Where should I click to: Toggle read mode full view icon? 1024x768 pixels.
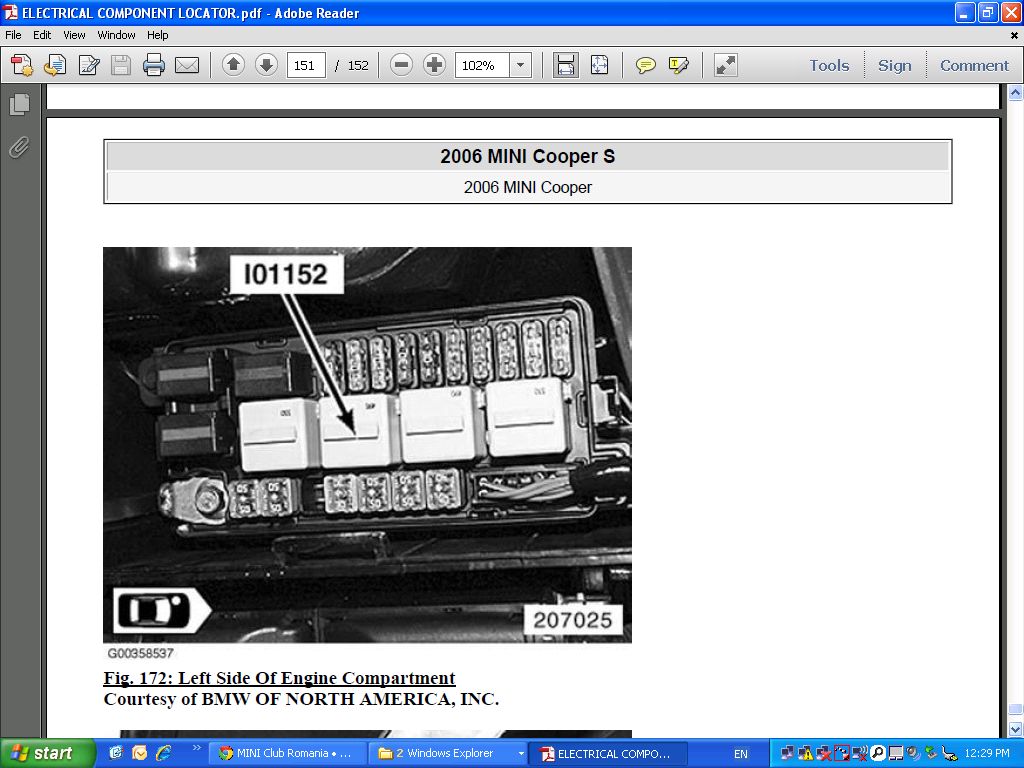pyautogui.click(x=726, y=66)
